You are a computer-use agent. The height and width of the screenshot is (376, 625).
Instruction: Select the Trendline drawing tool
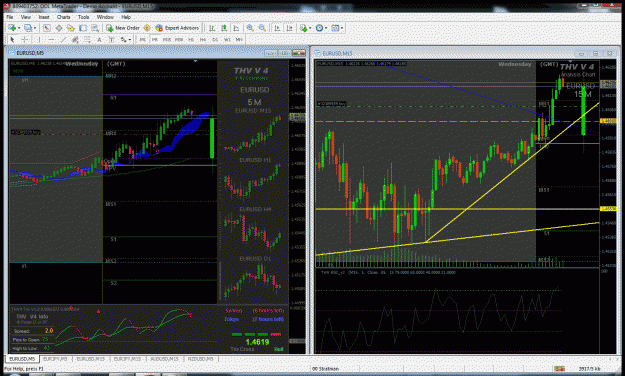63,39
